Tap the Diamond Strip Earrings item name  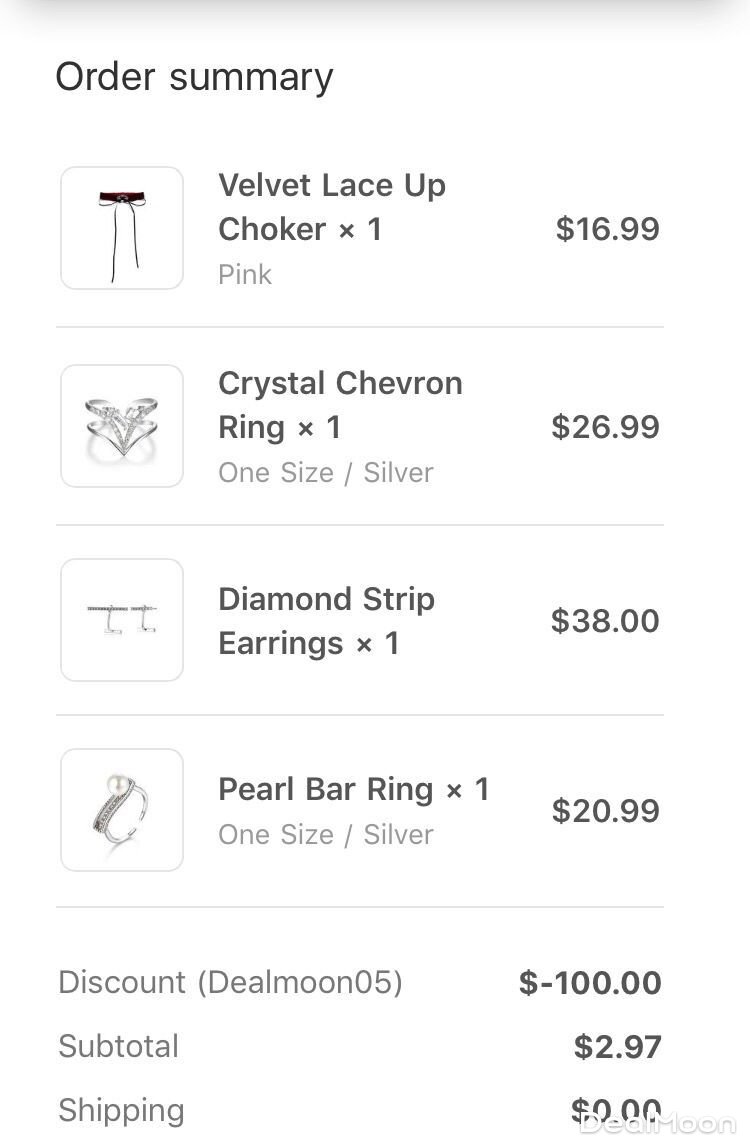[326, 621]
